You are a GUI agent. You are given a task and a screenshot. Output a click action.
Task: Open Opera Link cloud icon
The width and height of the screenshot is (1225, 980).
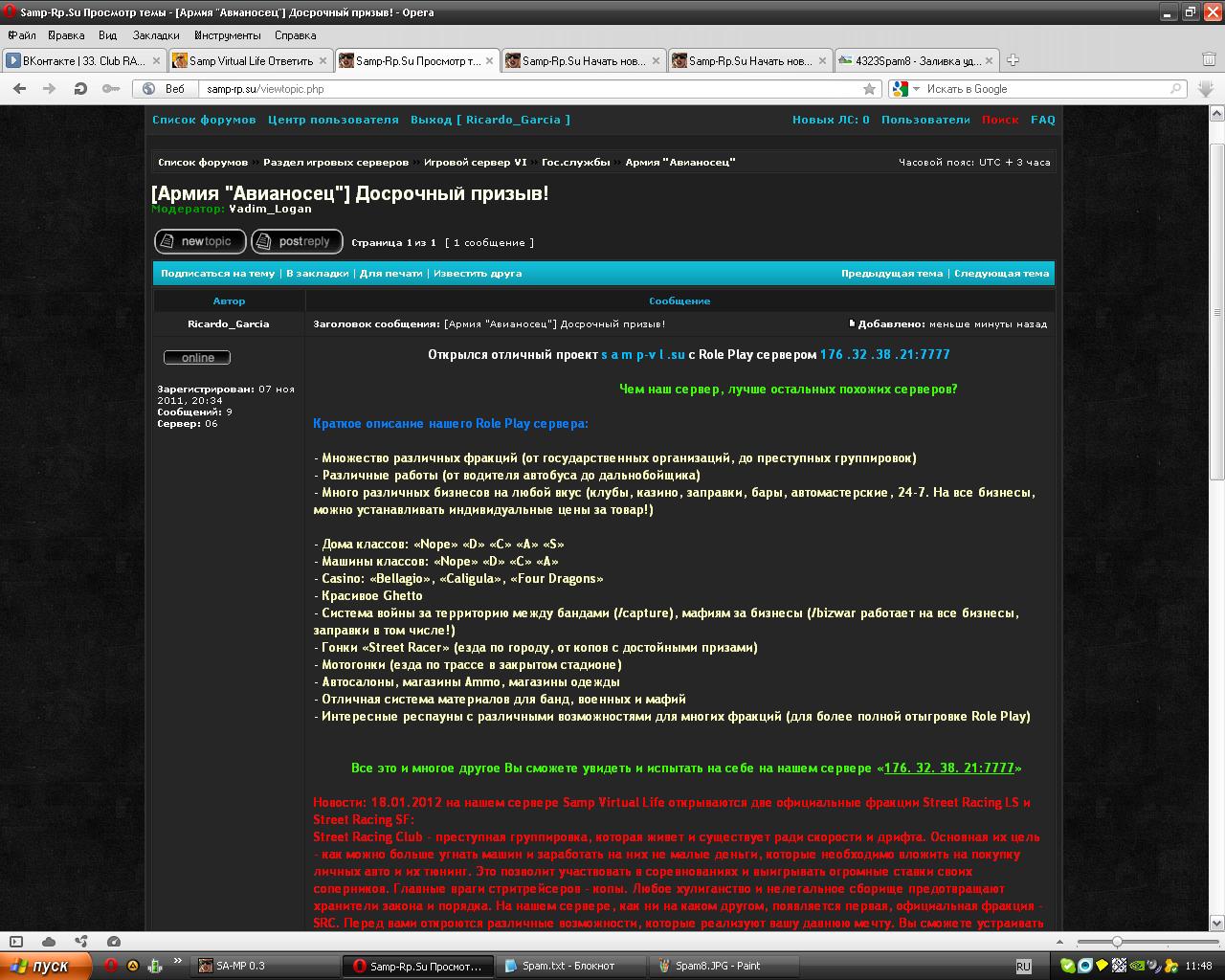coord(49,942)
